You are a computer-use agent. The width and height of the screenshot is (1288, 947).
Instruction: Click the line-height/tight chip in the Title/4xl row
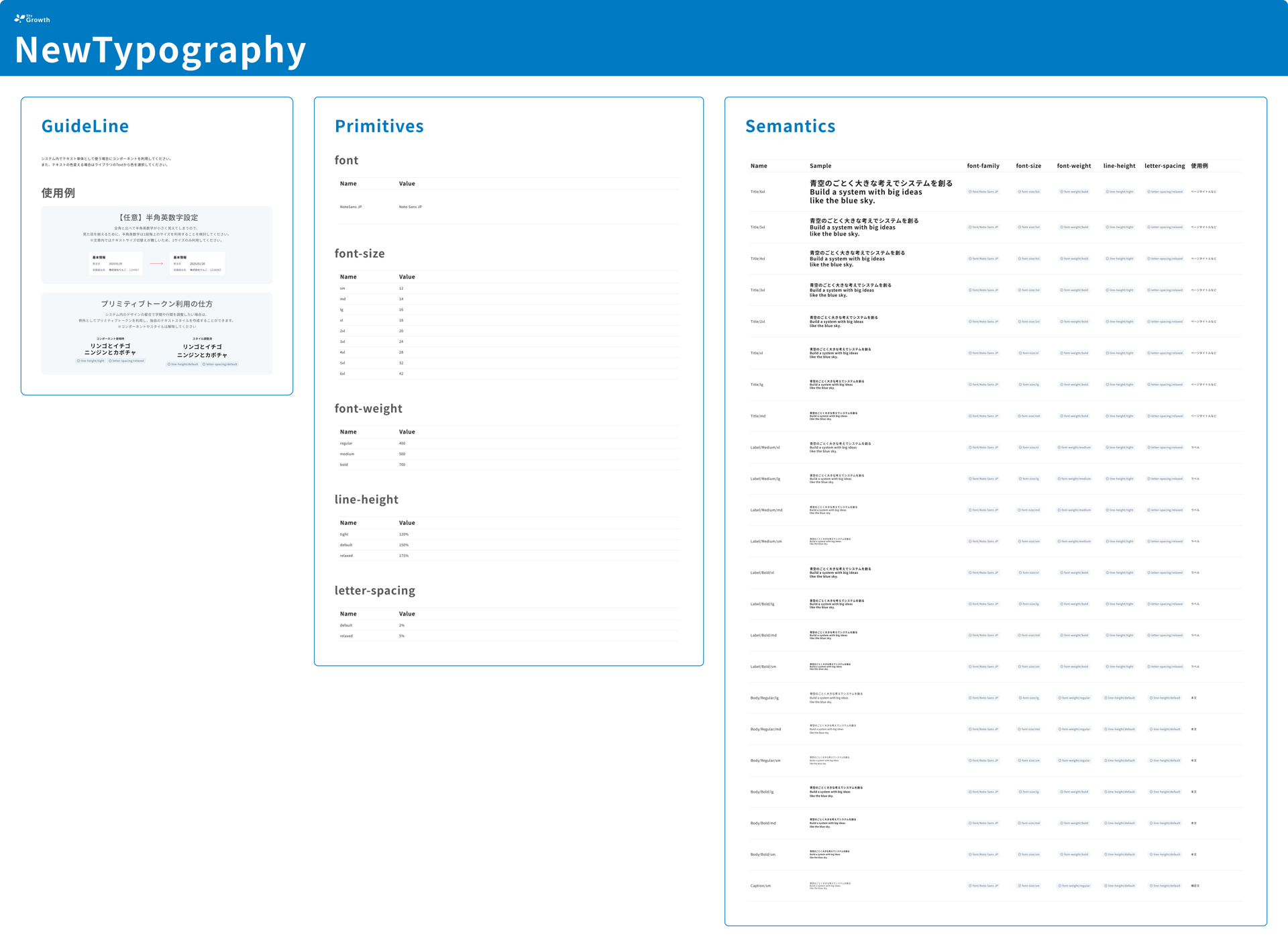(1120, 259)
